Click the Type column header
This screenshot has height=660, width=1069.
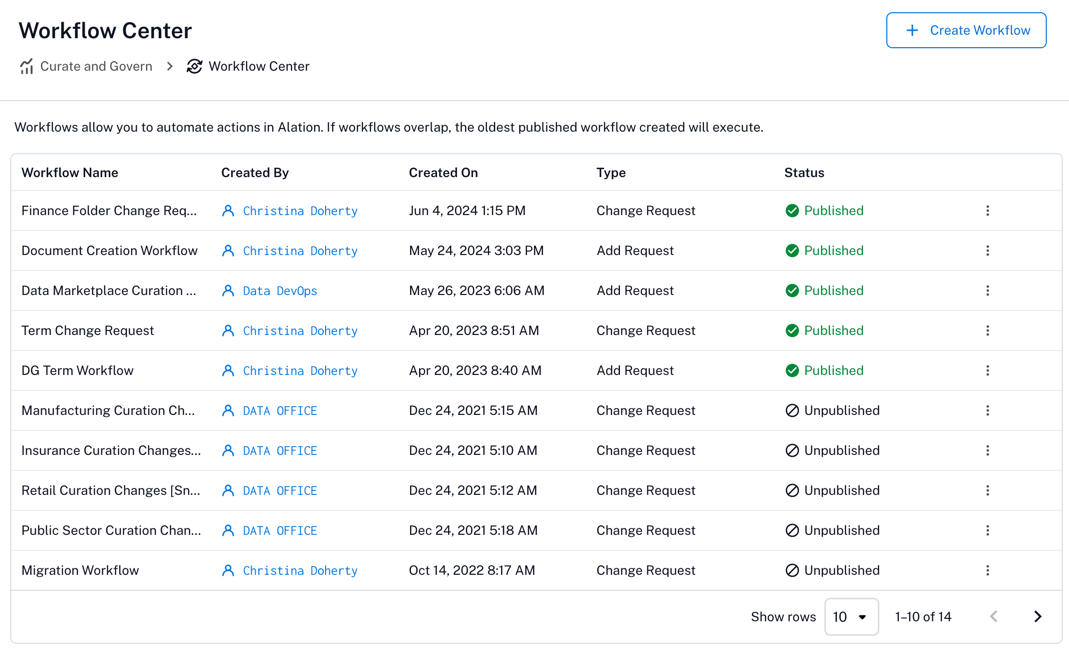point(611,172)
